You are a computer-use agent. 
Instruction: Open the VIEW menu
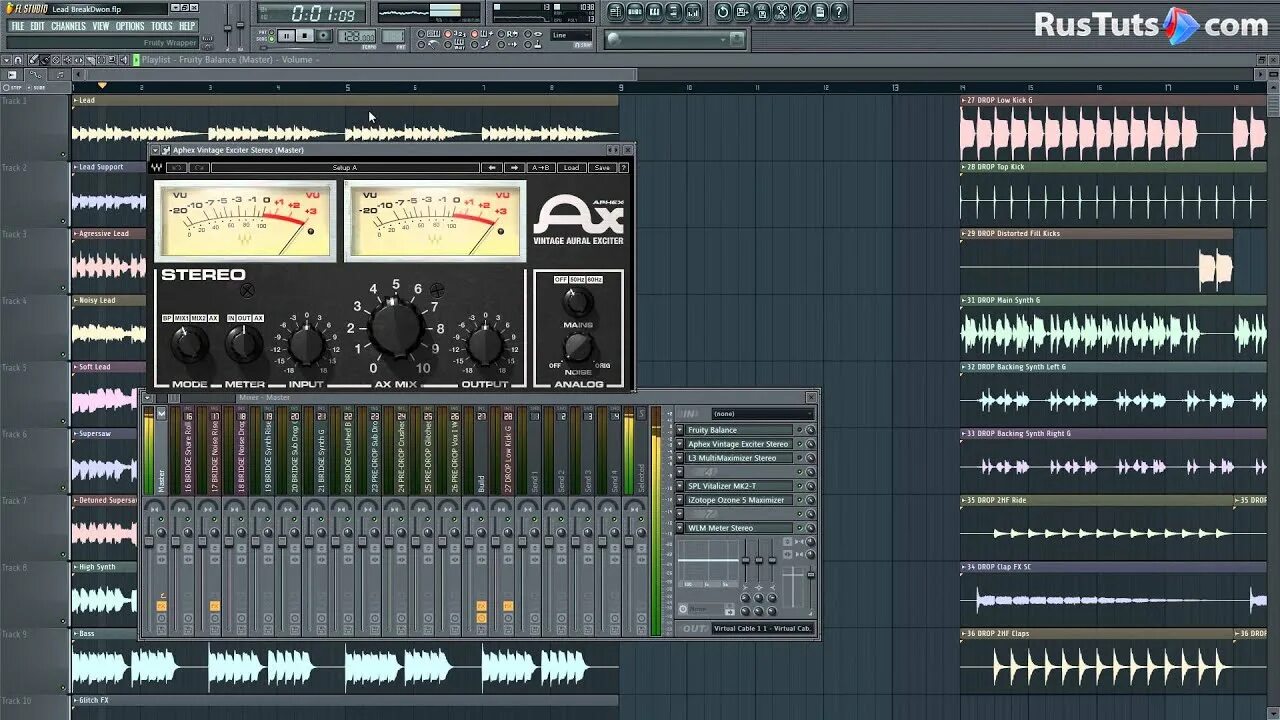tap(101, 26)
